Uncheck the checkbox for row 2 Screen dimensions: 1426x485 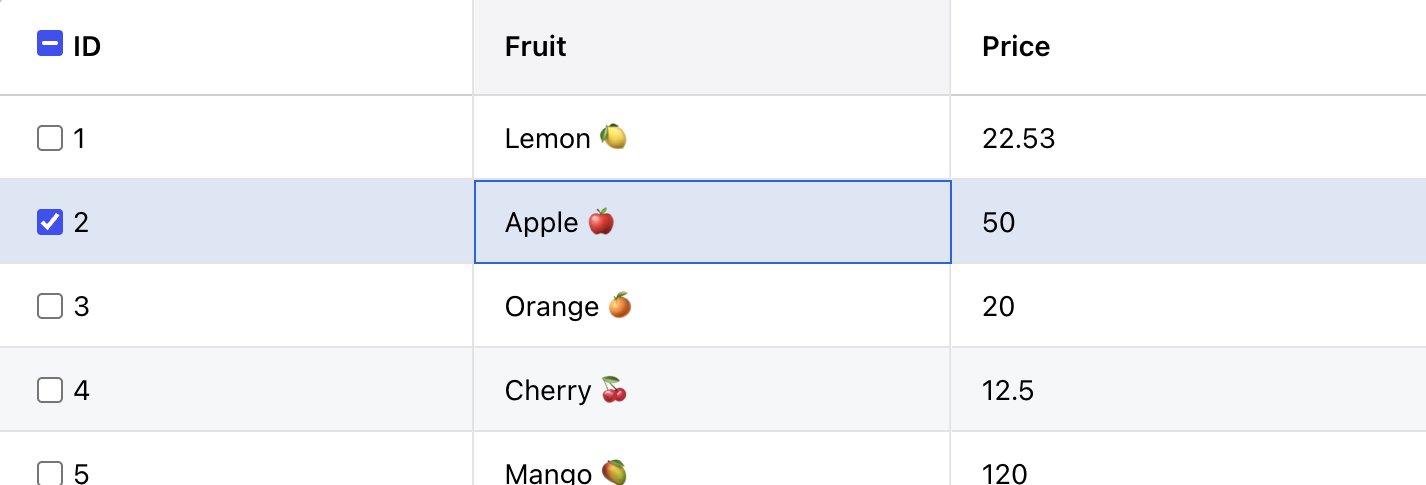(50, 222)
